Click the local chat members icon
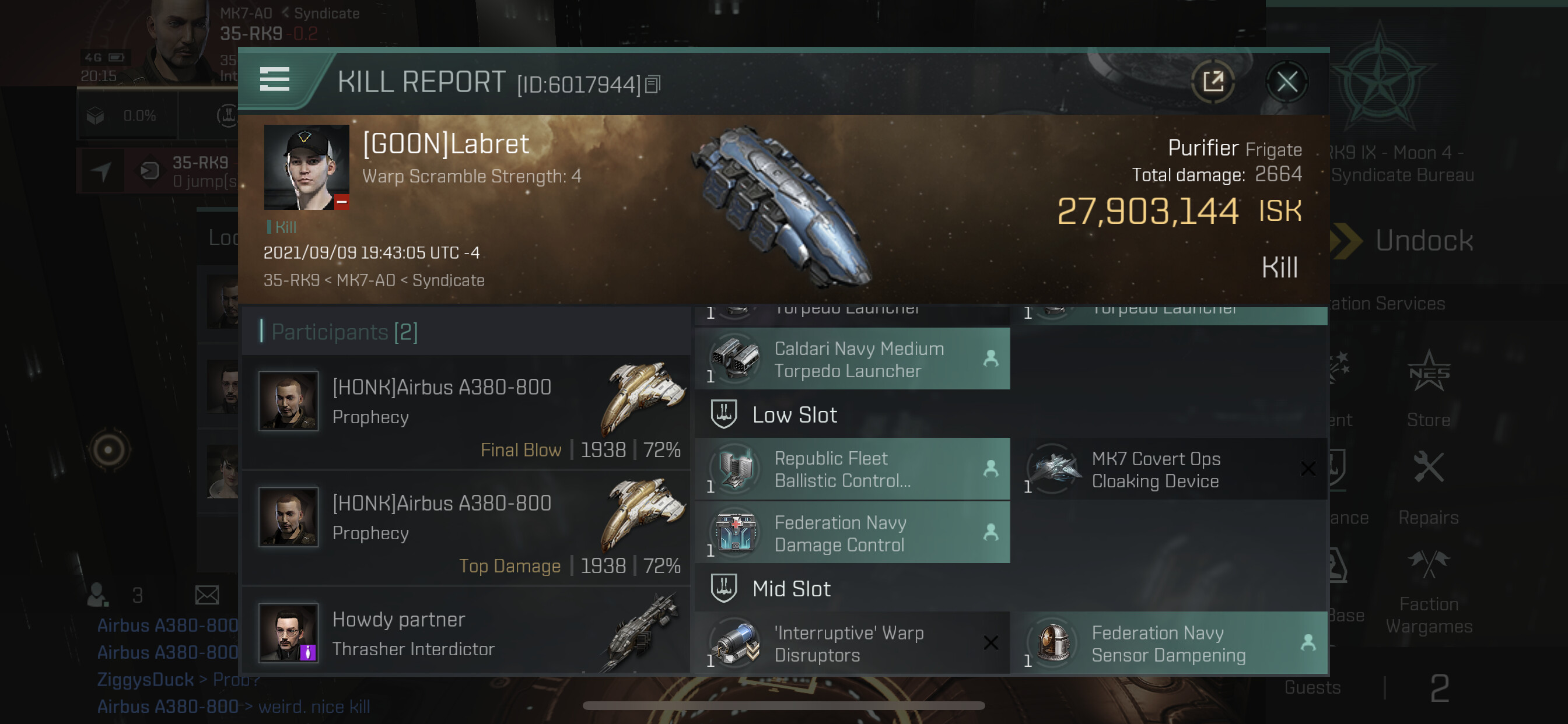This screenshot has height=724, width=1568. coord(98,595)
